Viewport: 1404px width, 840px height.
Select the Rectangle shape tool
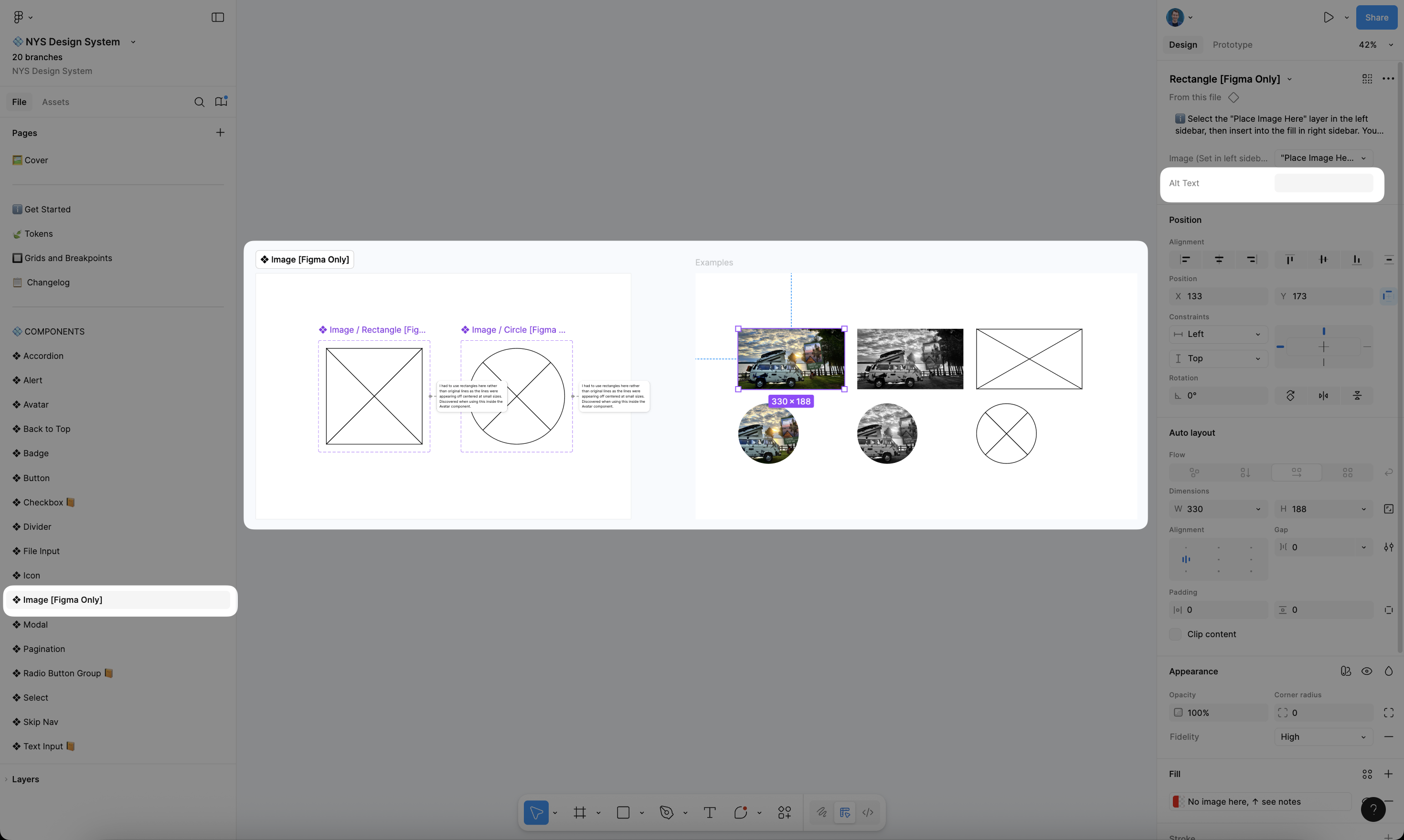(624, 812)
